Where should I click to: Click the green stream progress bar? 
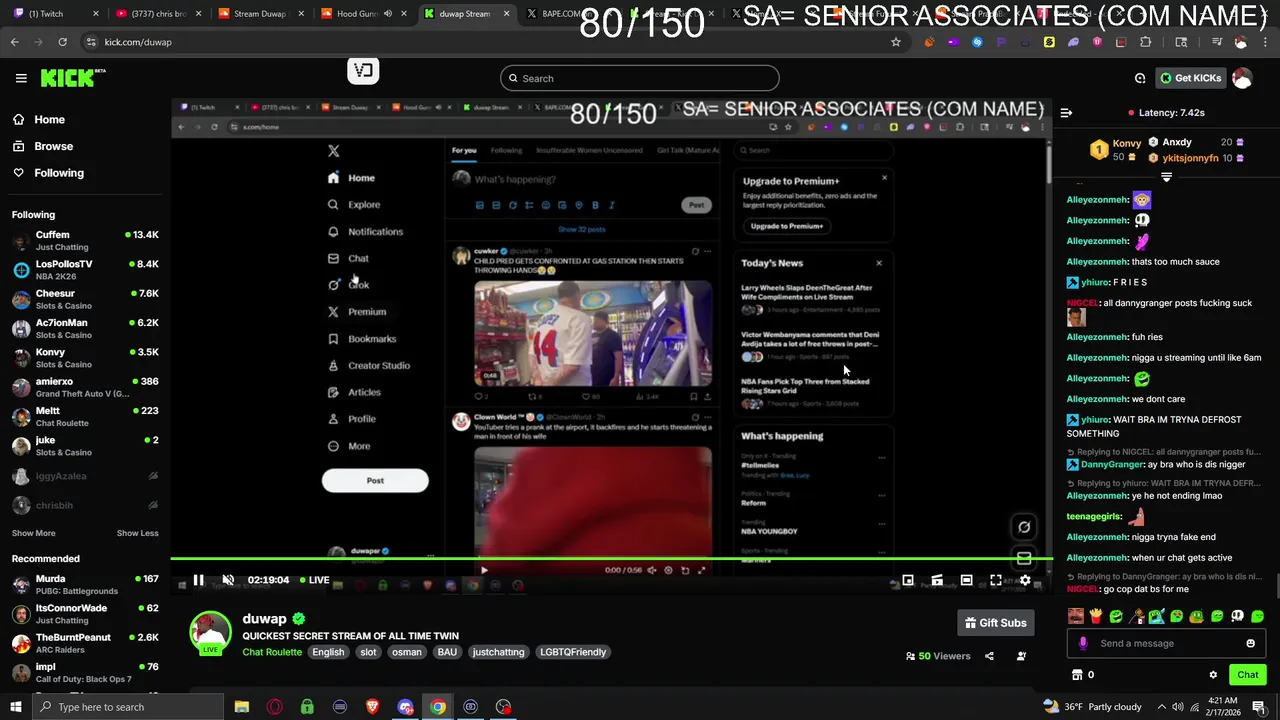click(x=611, y=559)
